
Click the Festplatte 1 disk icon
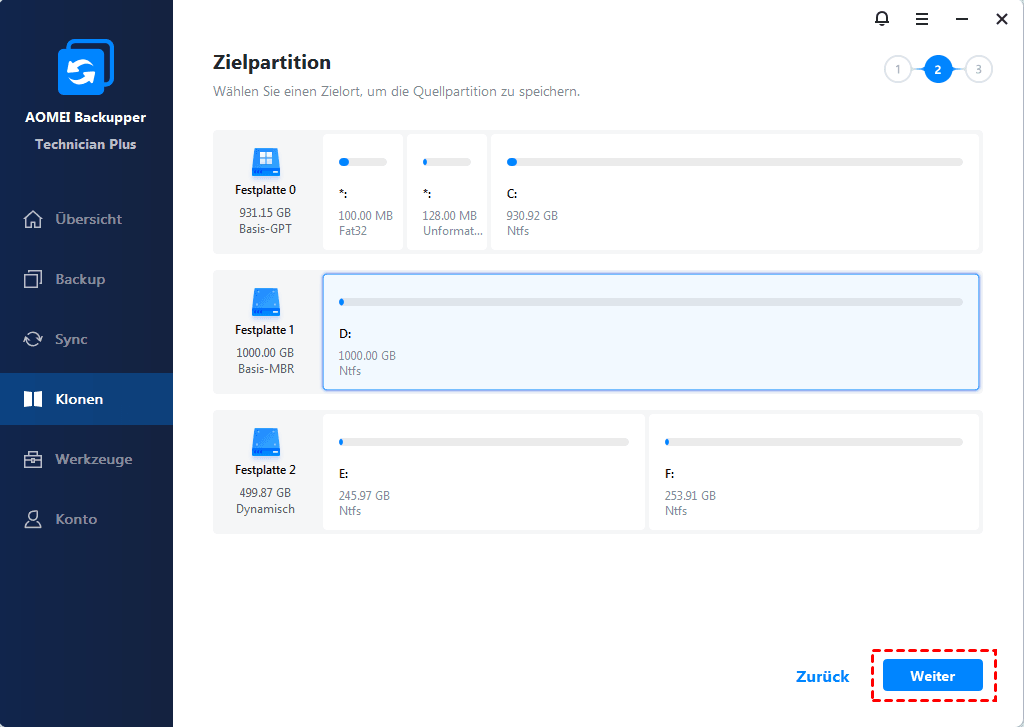(x=265, y=300)
